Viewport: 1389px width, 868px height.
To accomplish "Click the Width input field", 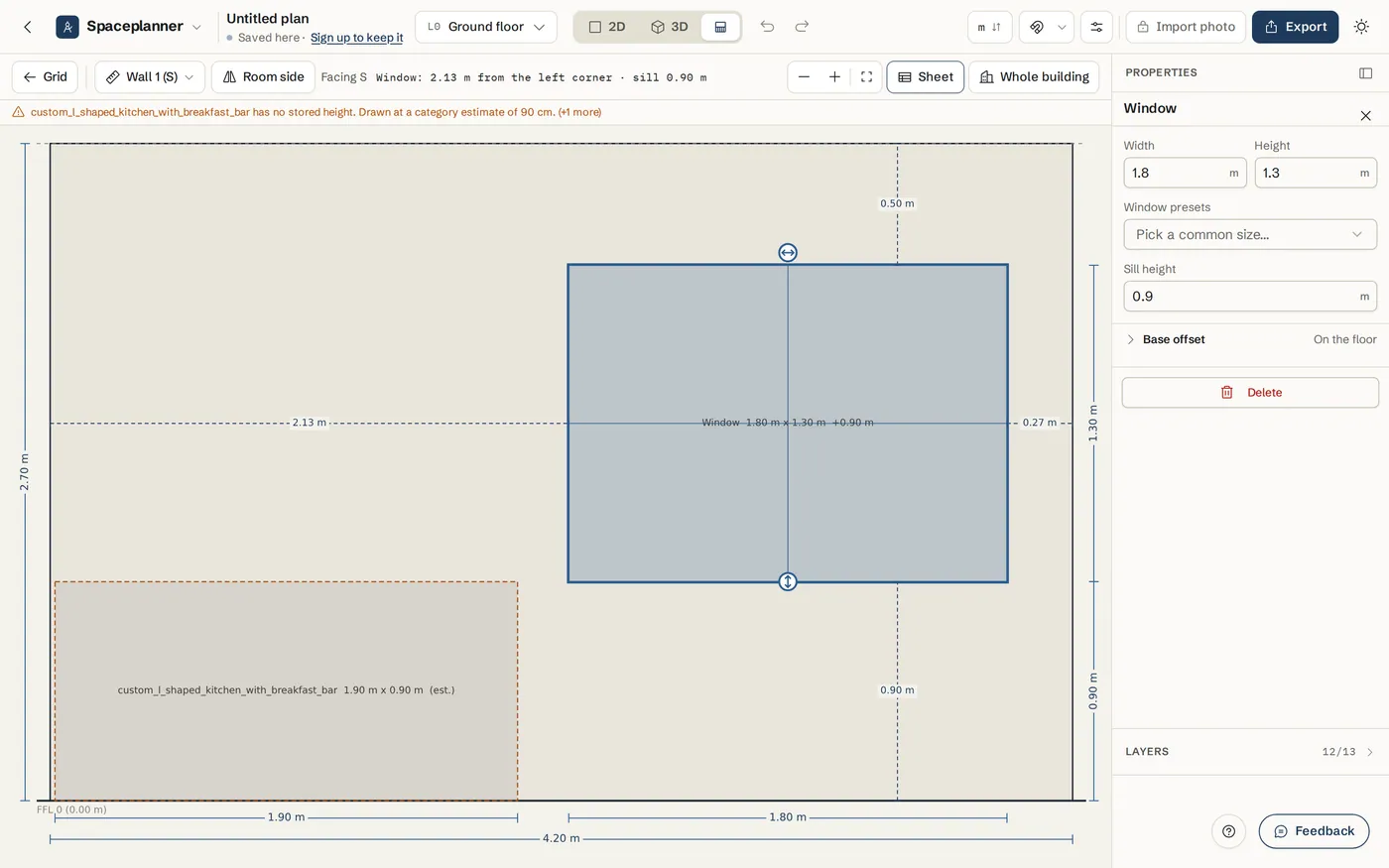I will [1185, 173].
